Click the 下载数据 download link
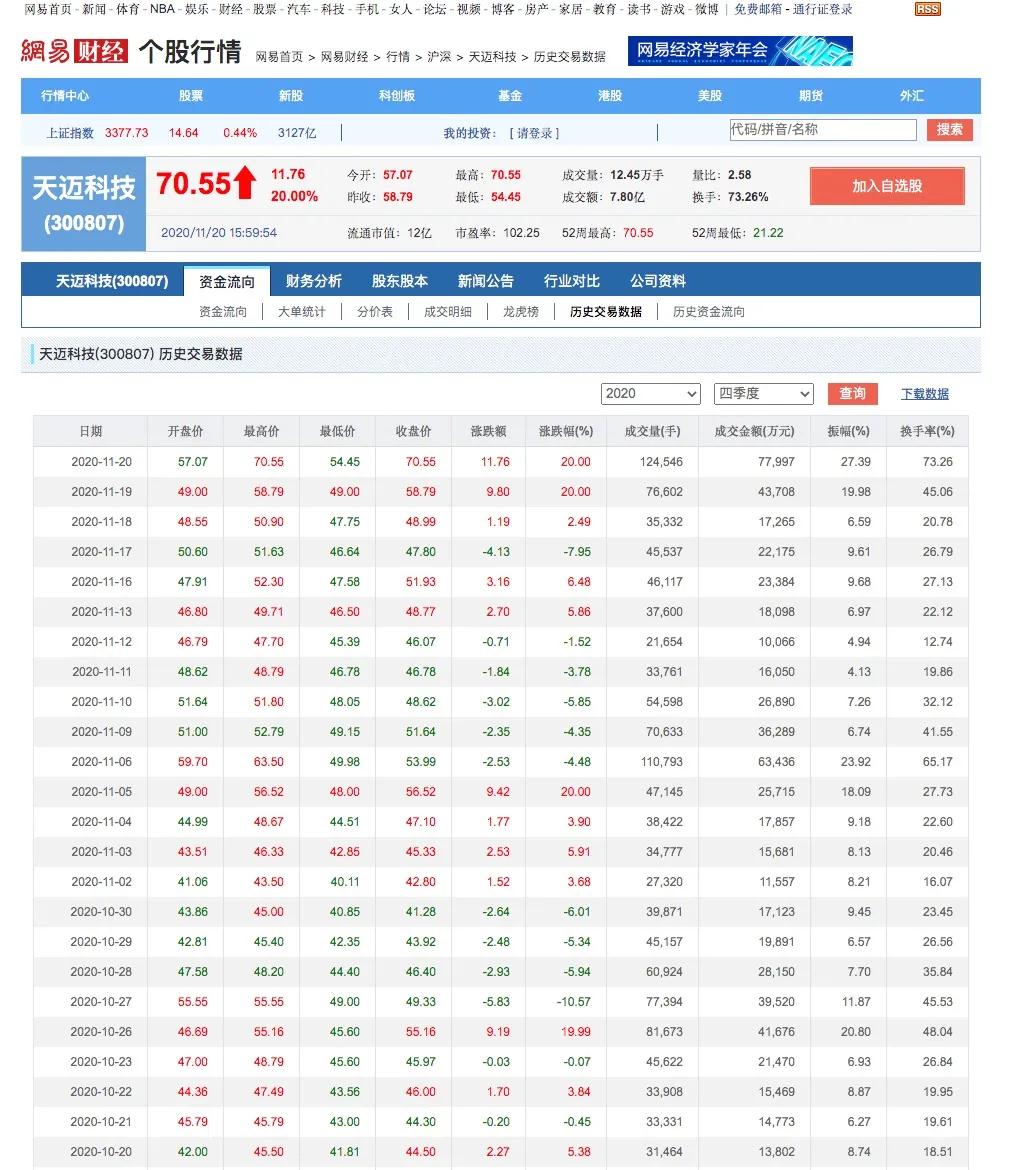 [924, 394]
